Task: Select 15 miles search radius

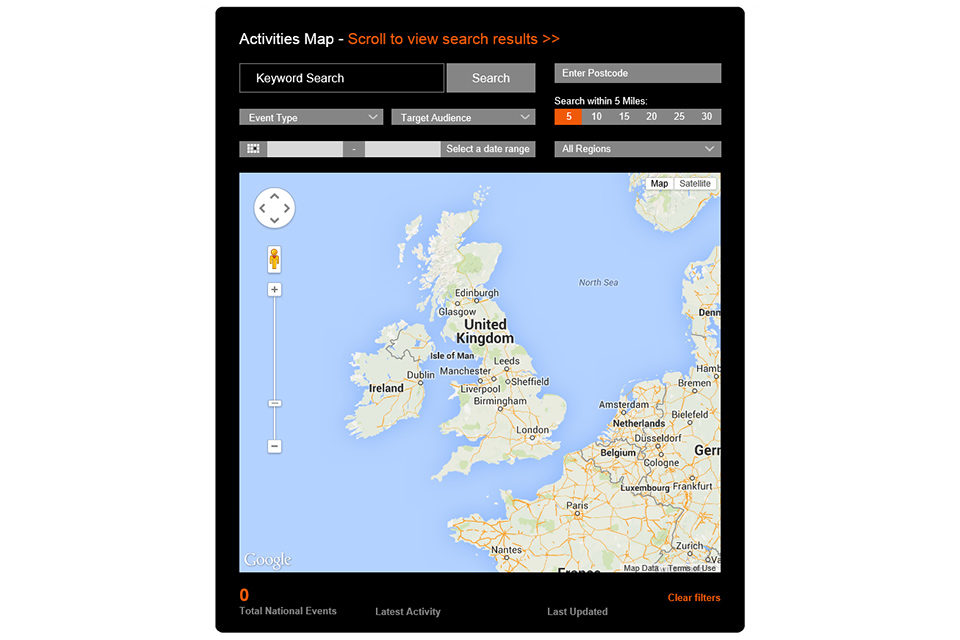Action: 623,117
